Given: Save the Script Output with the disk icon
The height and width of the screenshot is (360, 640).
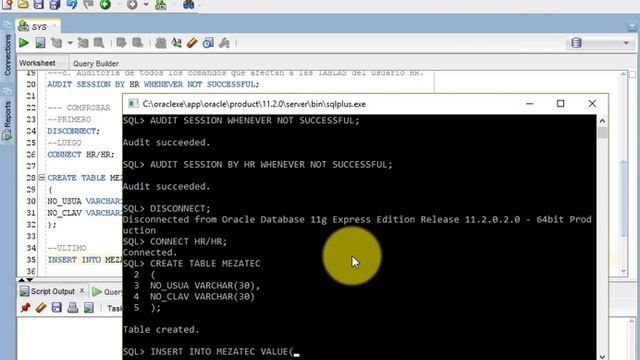Looking at the screenshot, I should click(x=57, y=307).
